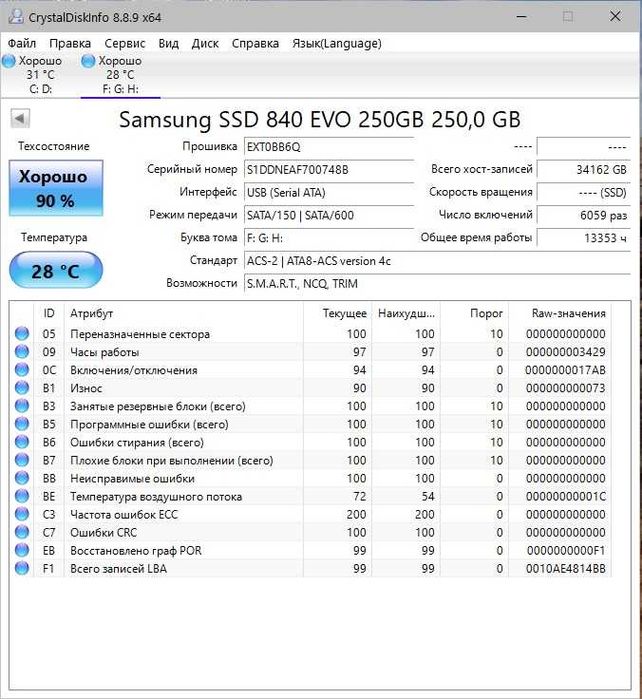Click the status orb for Включения/отключения
The width and height of the screenshot is (642, 699).
coord(22,370)
